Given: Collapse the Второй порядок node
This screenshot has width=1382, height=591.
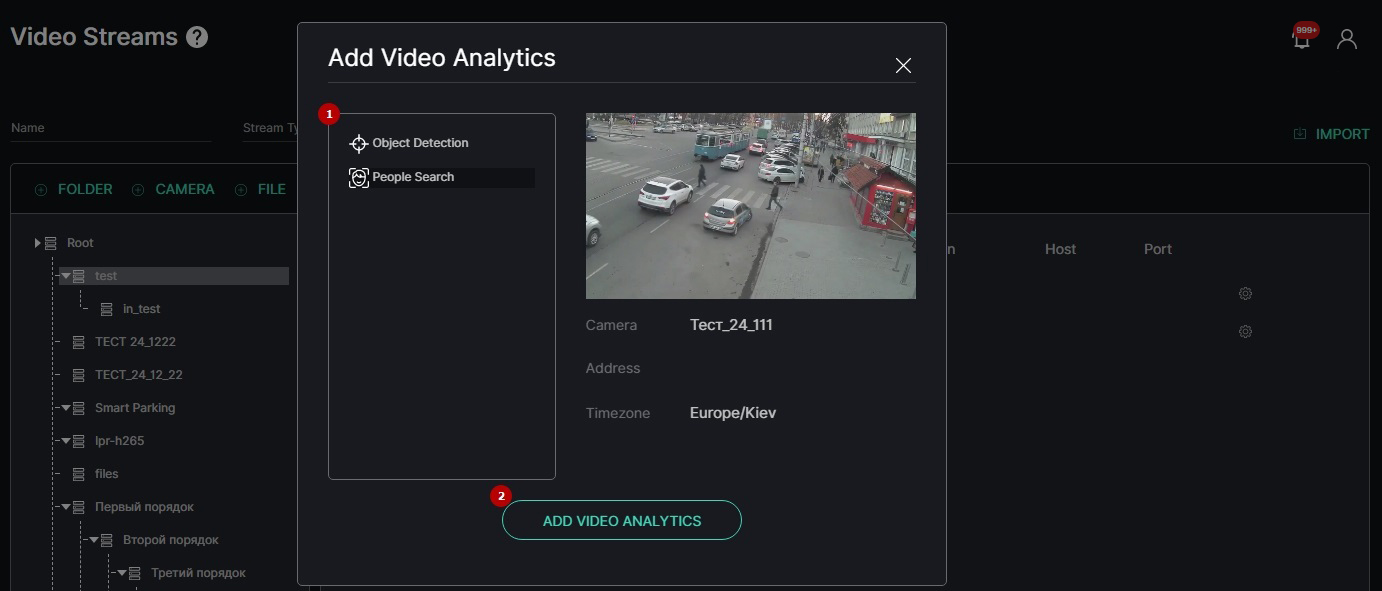Looking at the screenshot, I should [94, 540].
